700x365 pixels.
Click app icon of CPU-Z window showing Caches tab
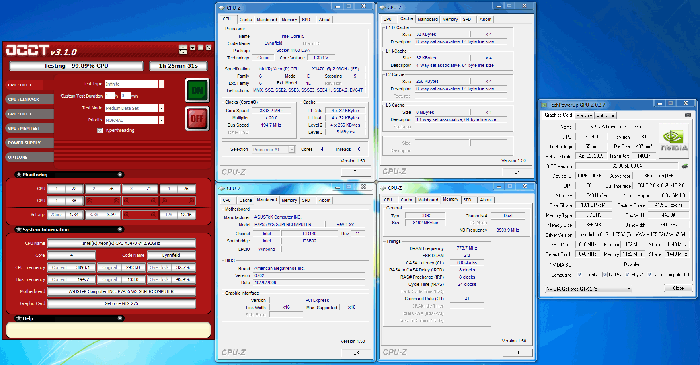[383, 8]
